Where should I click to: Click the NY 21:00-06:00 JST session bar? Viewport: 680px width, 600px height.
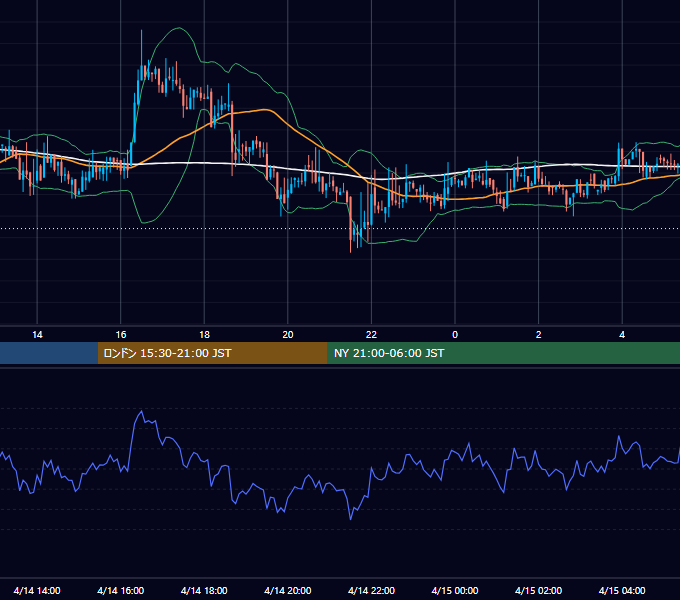(x=503, y=353)
